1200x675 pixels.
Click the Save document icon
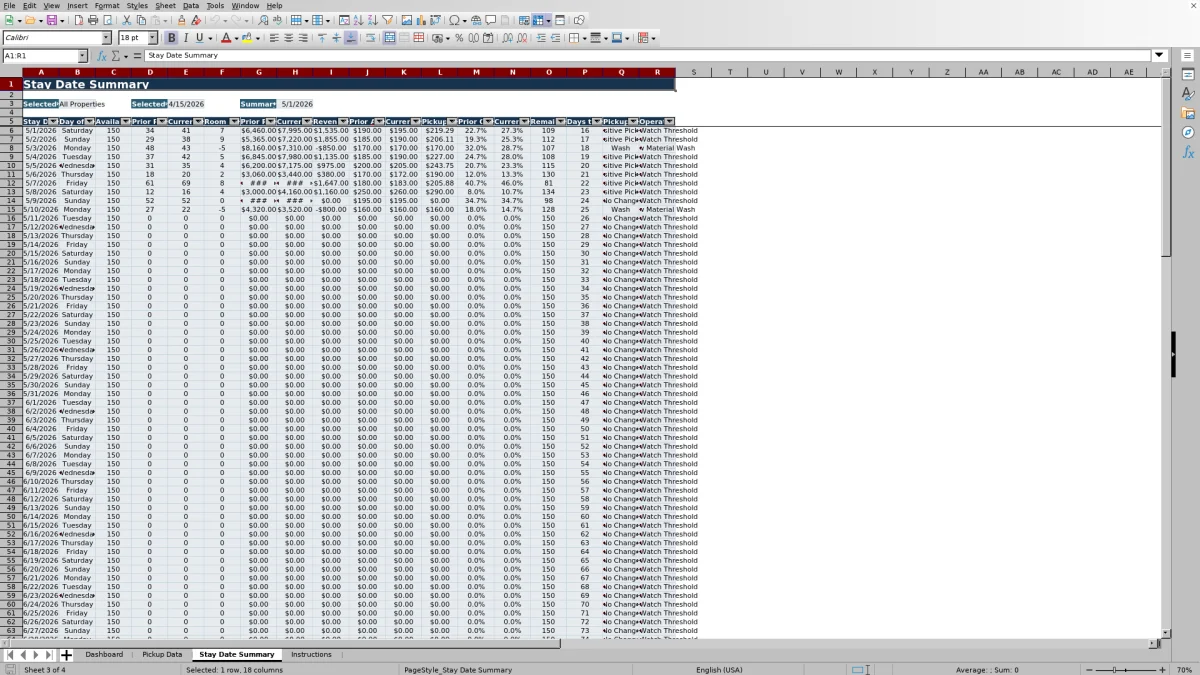(x=51, y=20)
